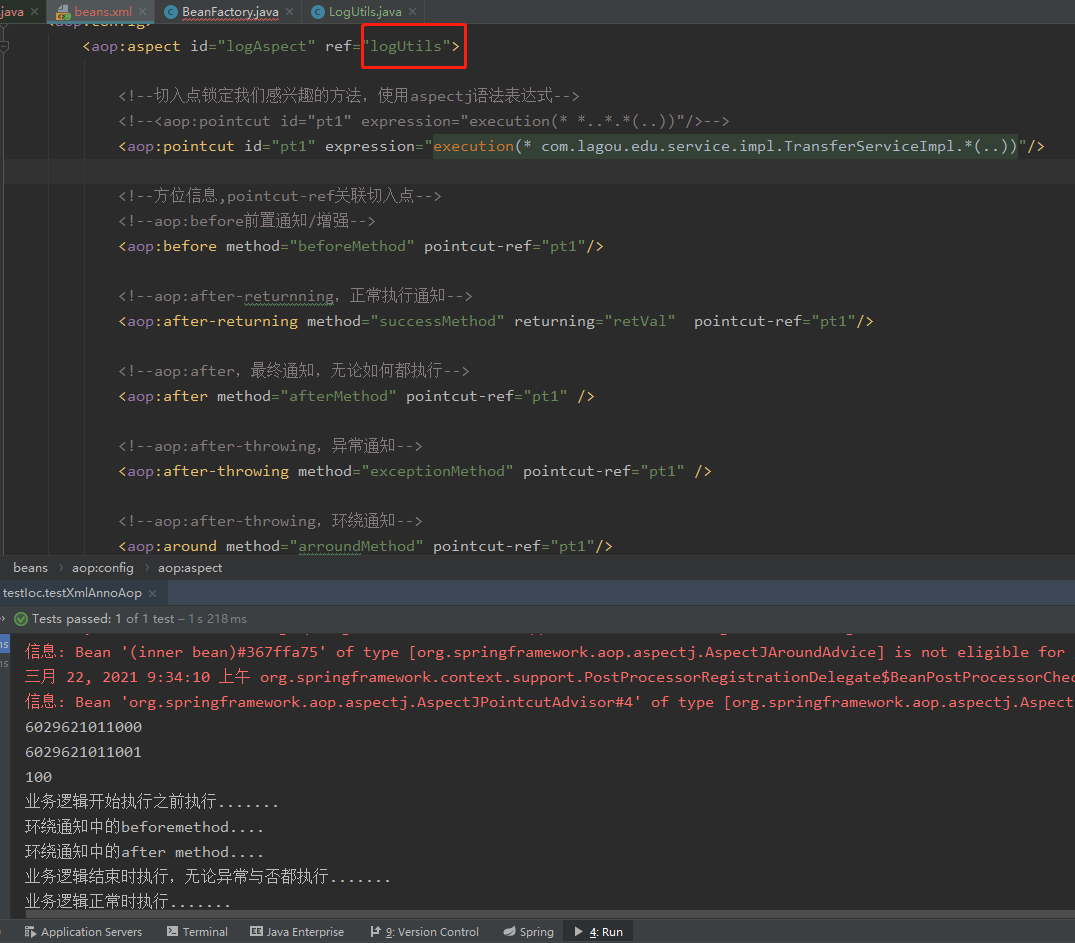The height and width of the screenshot is (943, 1075).
Task: Close the beans.xml editor tab
Action: (143, 12)
